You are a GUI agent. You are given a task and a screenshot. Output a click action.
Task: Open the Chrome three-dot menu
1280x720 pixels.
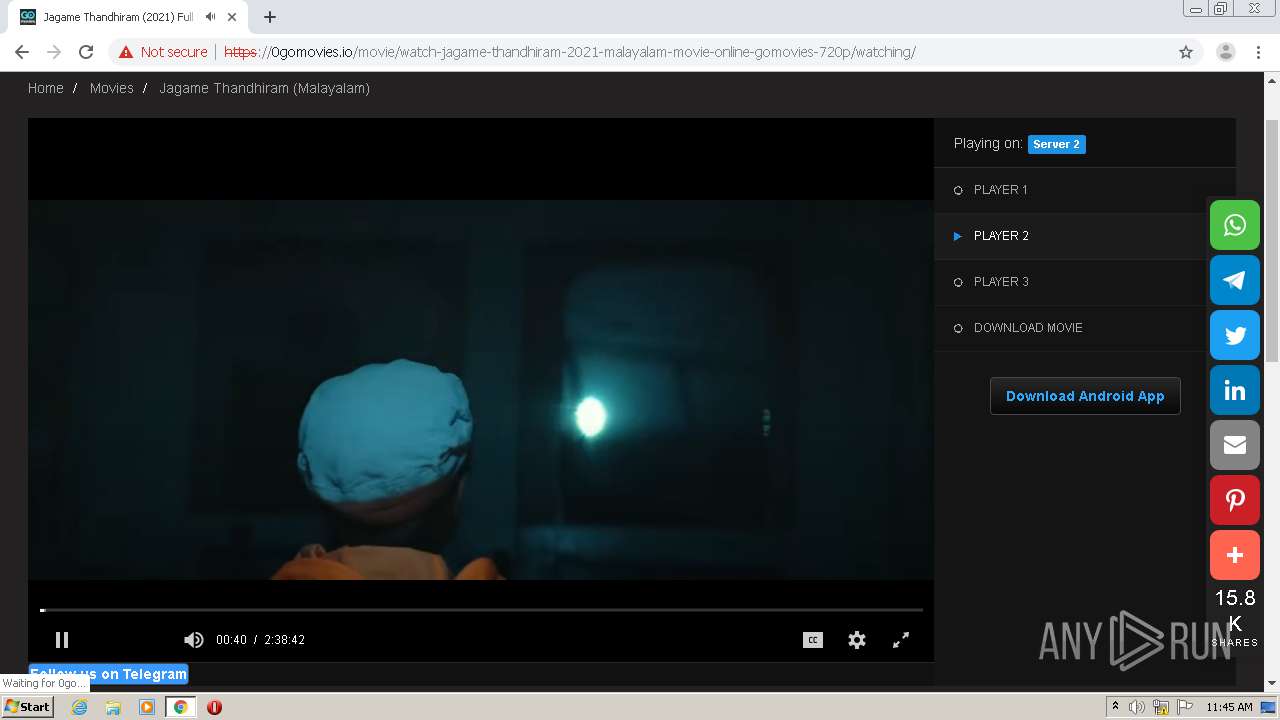point(1259,52)
